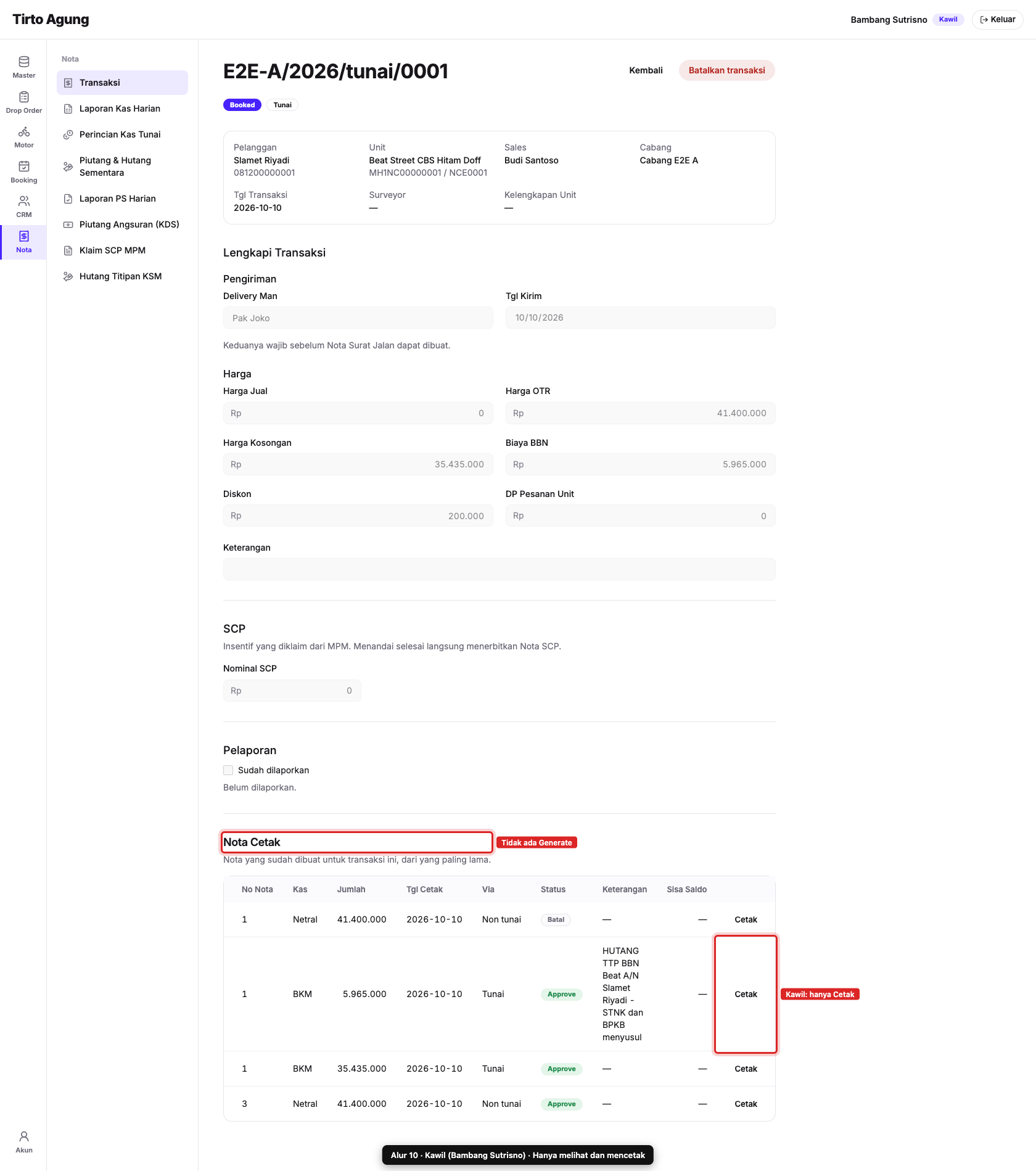Click the empty Keterangan text field

pos(499,569)
